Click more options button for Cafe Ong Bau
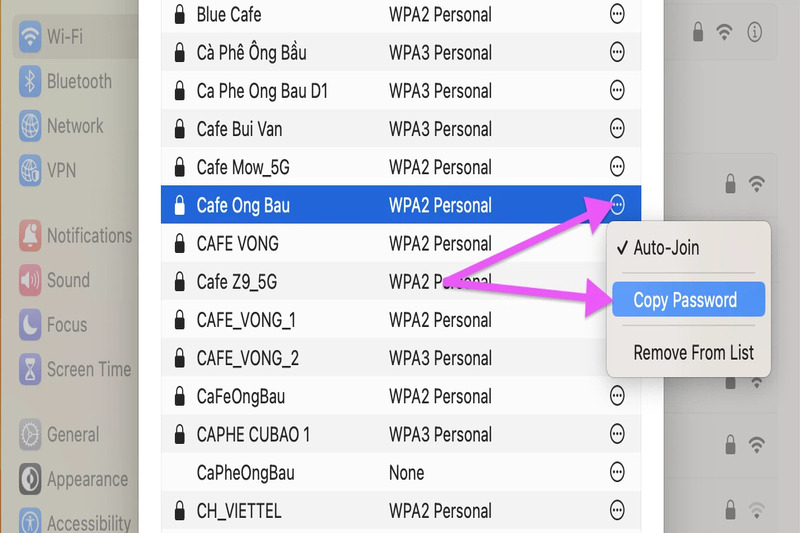Image resolution: width=800 pixels, height=533 pixels. (x=618, y=206)
